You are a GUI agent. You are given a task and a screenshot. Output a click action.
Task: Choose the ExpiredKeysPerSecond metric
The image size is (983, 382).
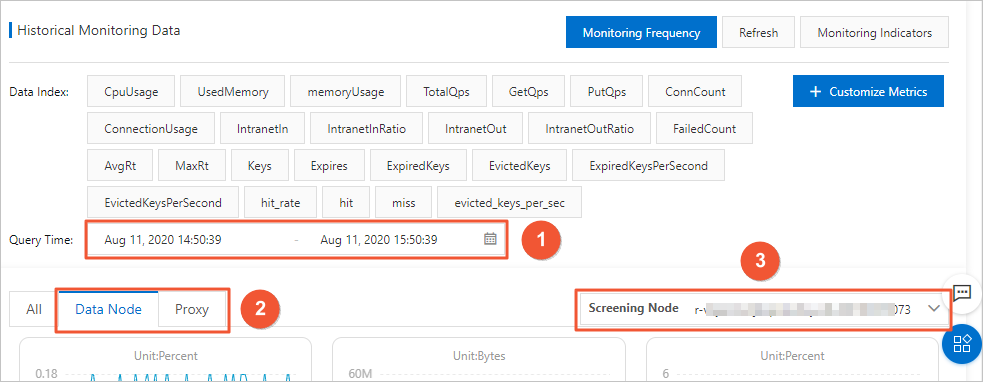coord(648,166)
